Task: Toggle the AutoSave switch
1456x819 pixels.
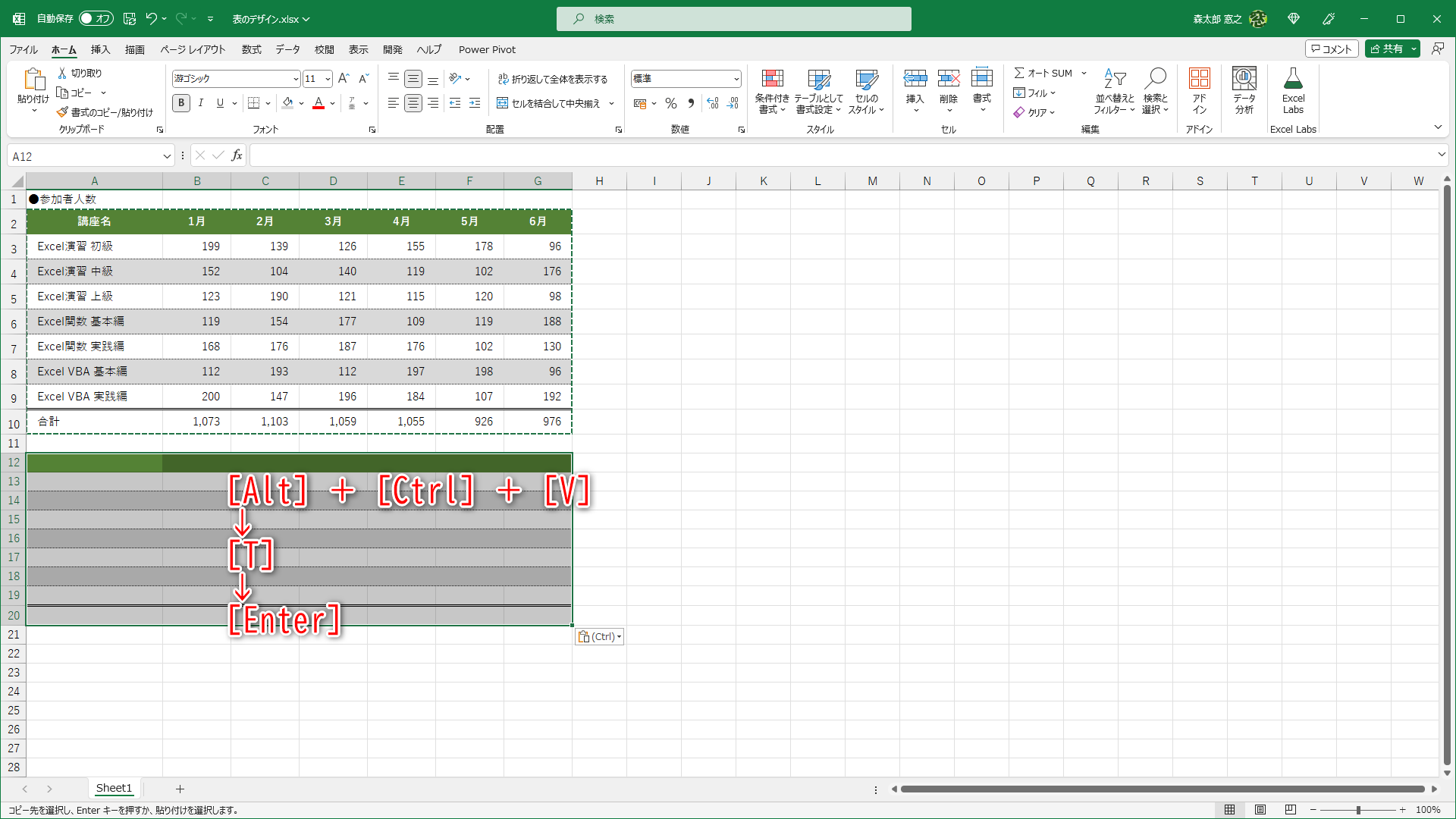Action: coord(96,18)
